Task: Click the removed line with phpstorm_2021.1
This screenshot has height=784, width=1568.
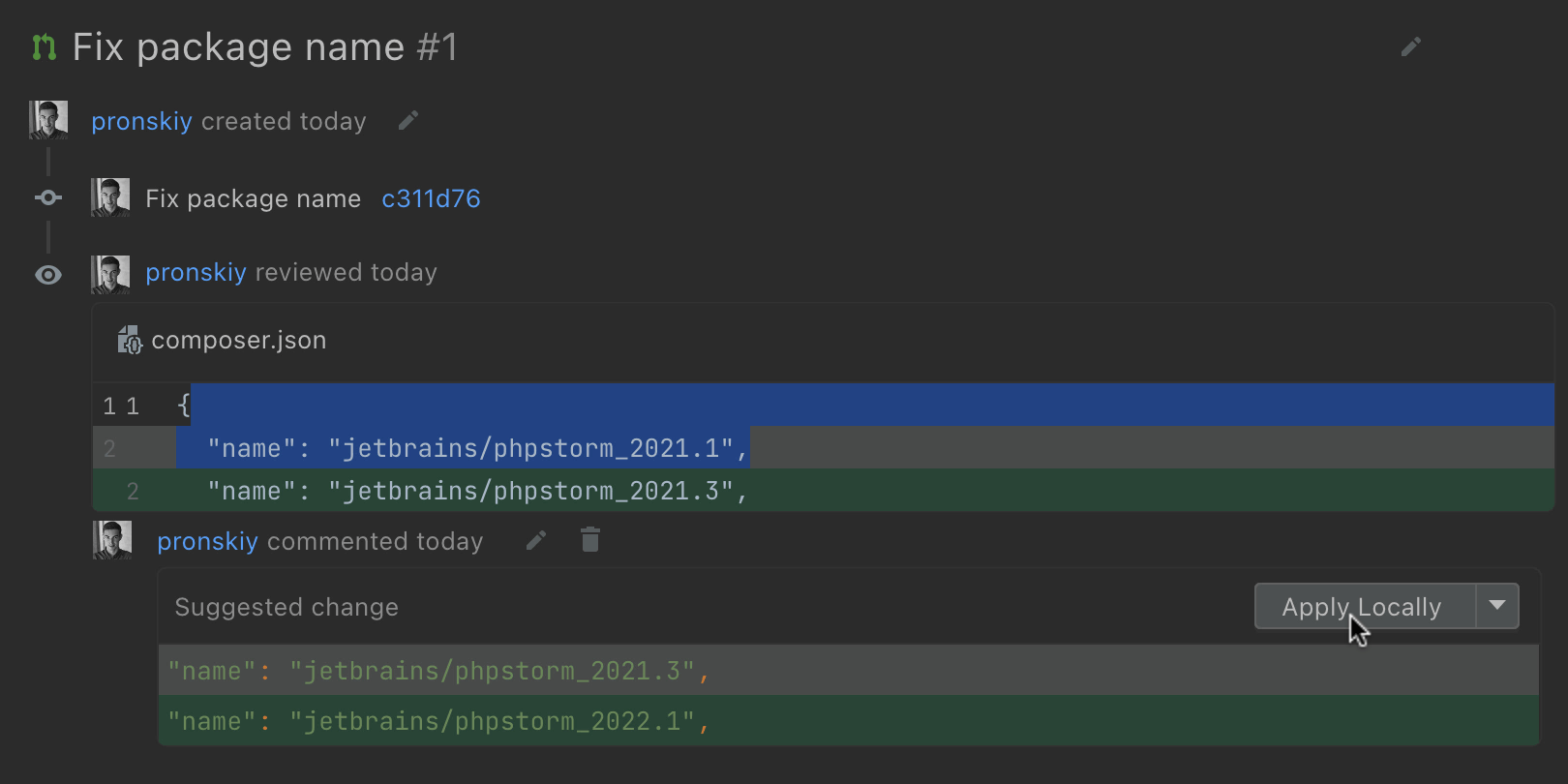Action: [478, 448]
